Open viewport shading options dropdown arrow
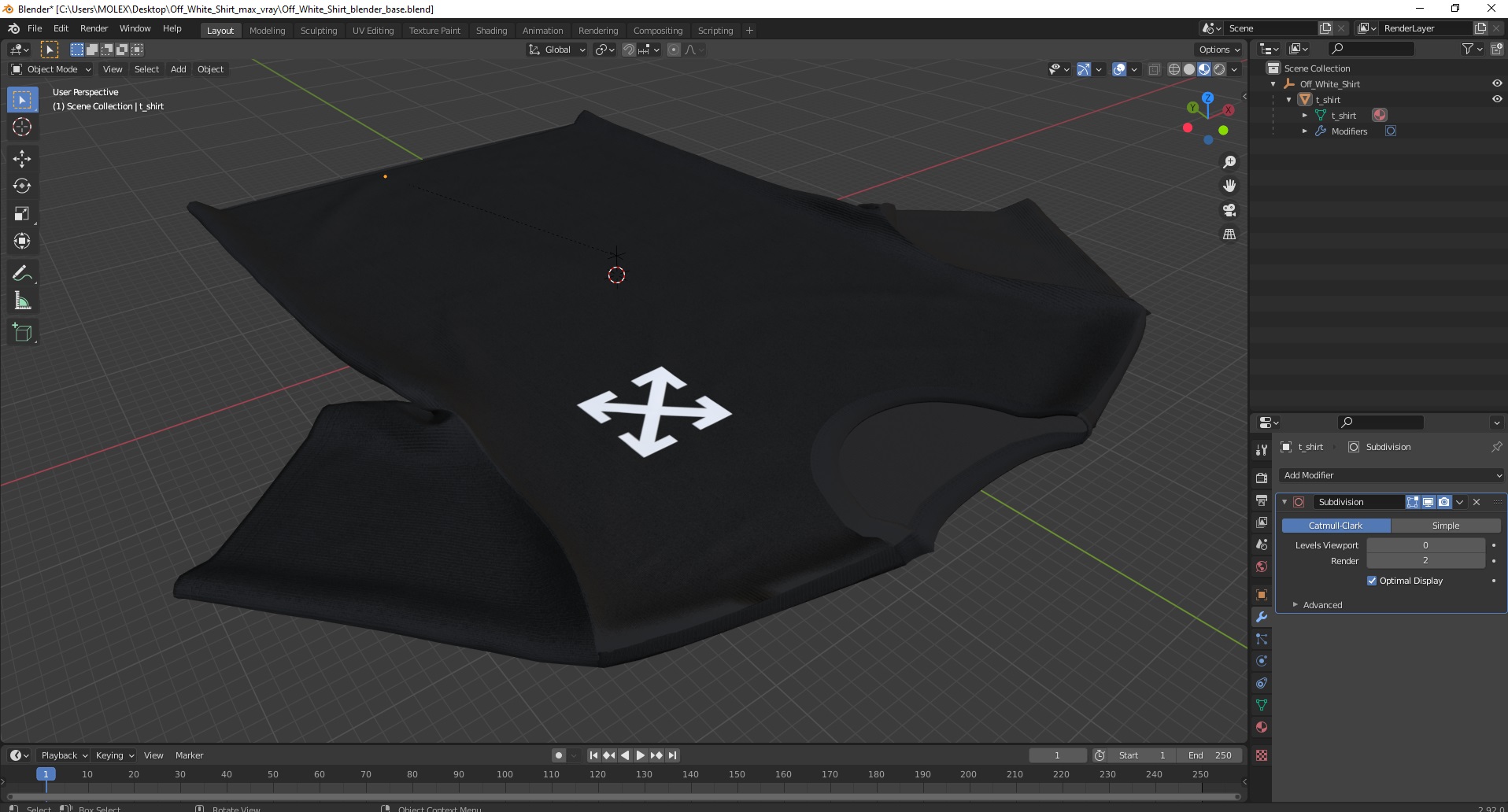Screen dimensions: 1508x812 tap(1234, 69)
